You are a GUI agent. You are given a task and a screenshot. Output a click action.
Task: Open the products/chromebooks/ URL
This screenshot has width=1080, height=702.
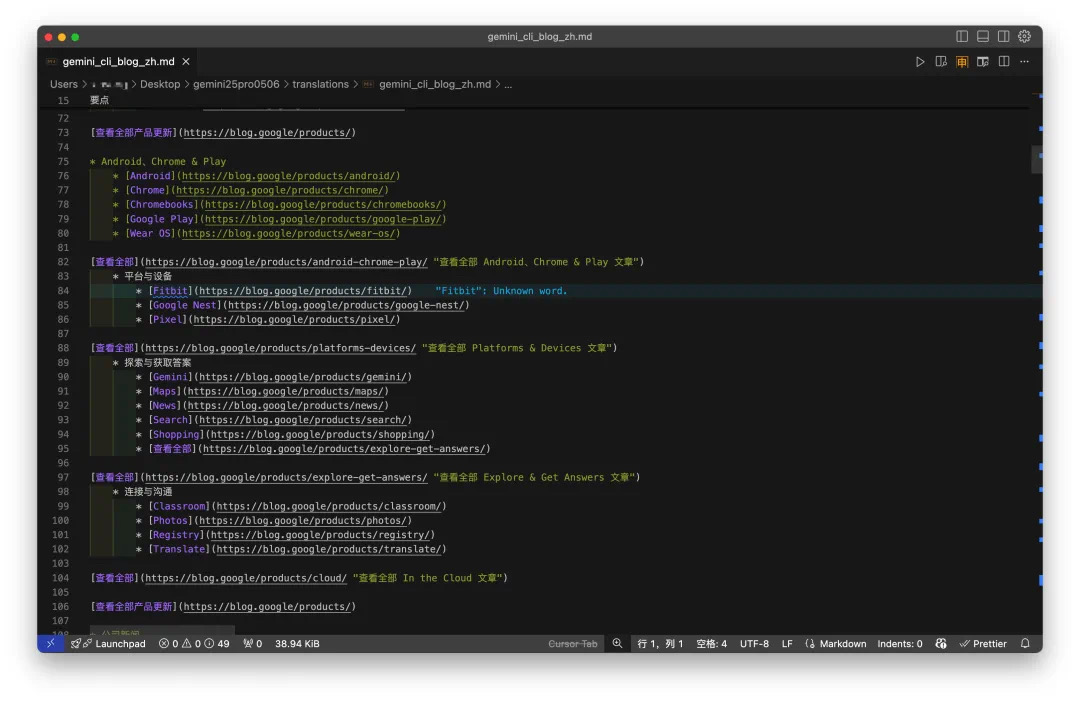click(322, 205)
